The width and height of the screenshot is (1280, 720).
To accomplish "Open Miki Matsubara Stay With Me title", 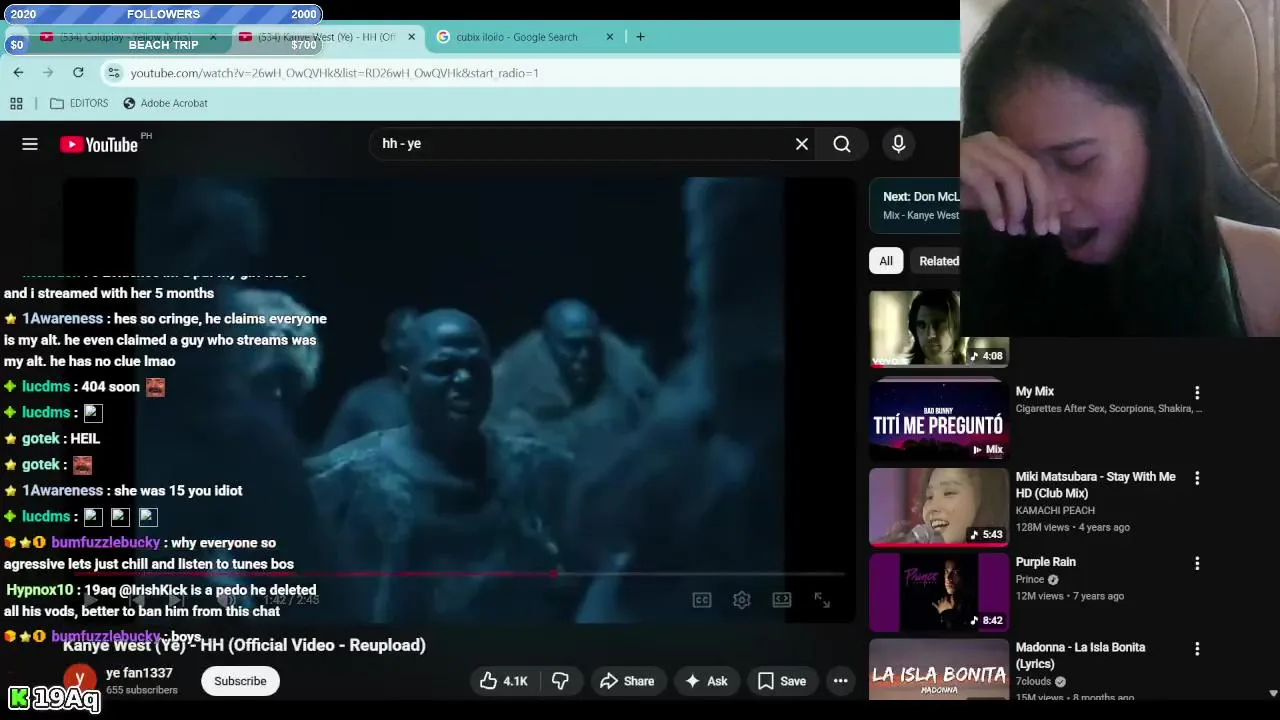I will 1096,485.
